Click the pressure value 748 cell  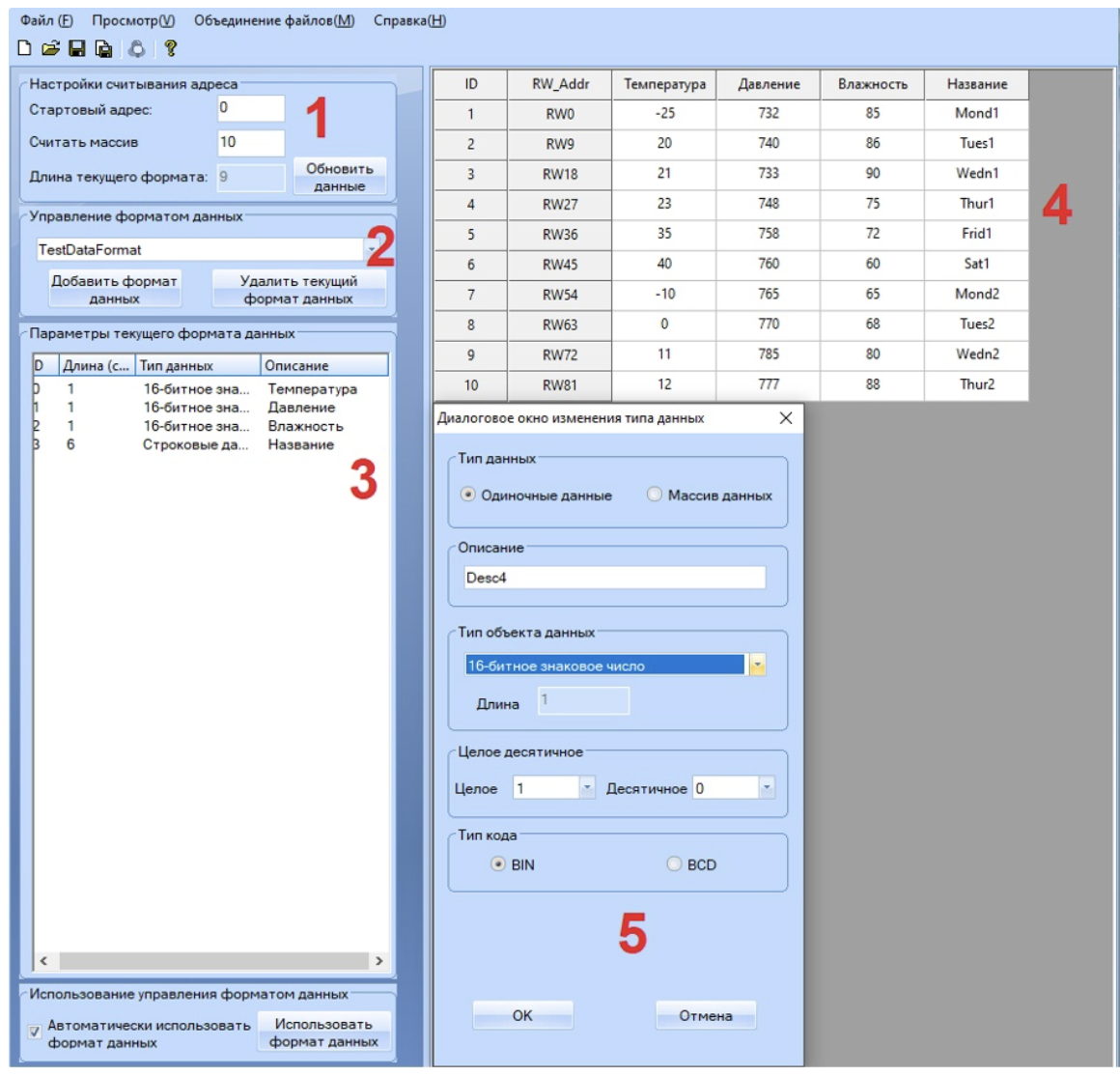[x=769, y=204]
